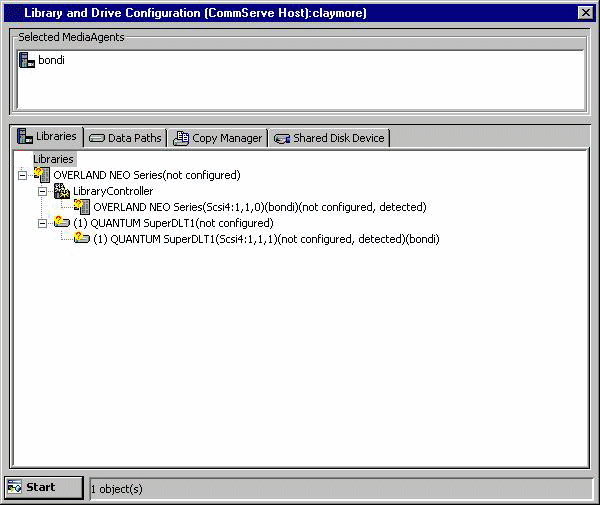Open the Copy Manager tab
The width and height of the screenshot is (600, 505).
tap(218, 138)
